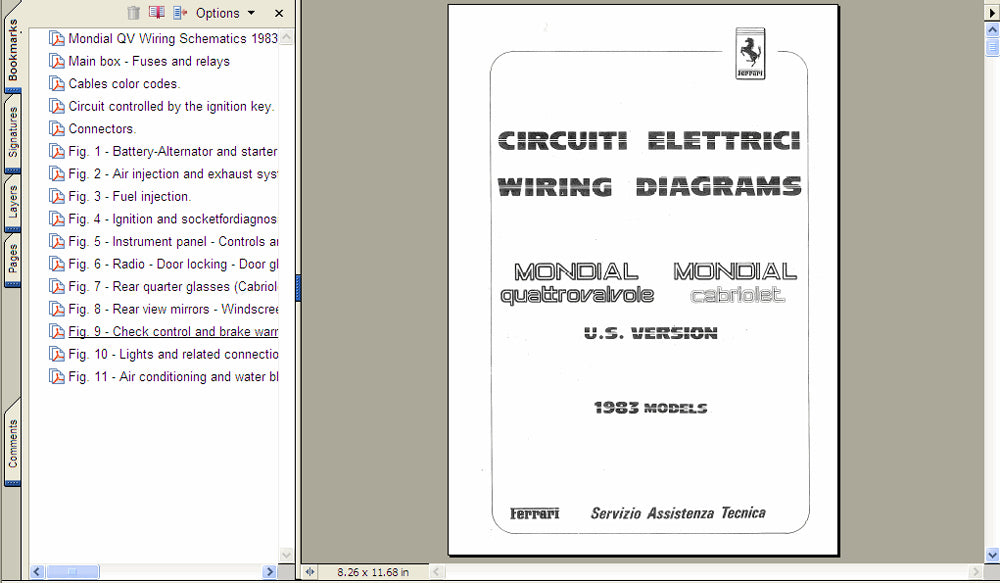Close the bookmarks panel

(x=279, y=13)
